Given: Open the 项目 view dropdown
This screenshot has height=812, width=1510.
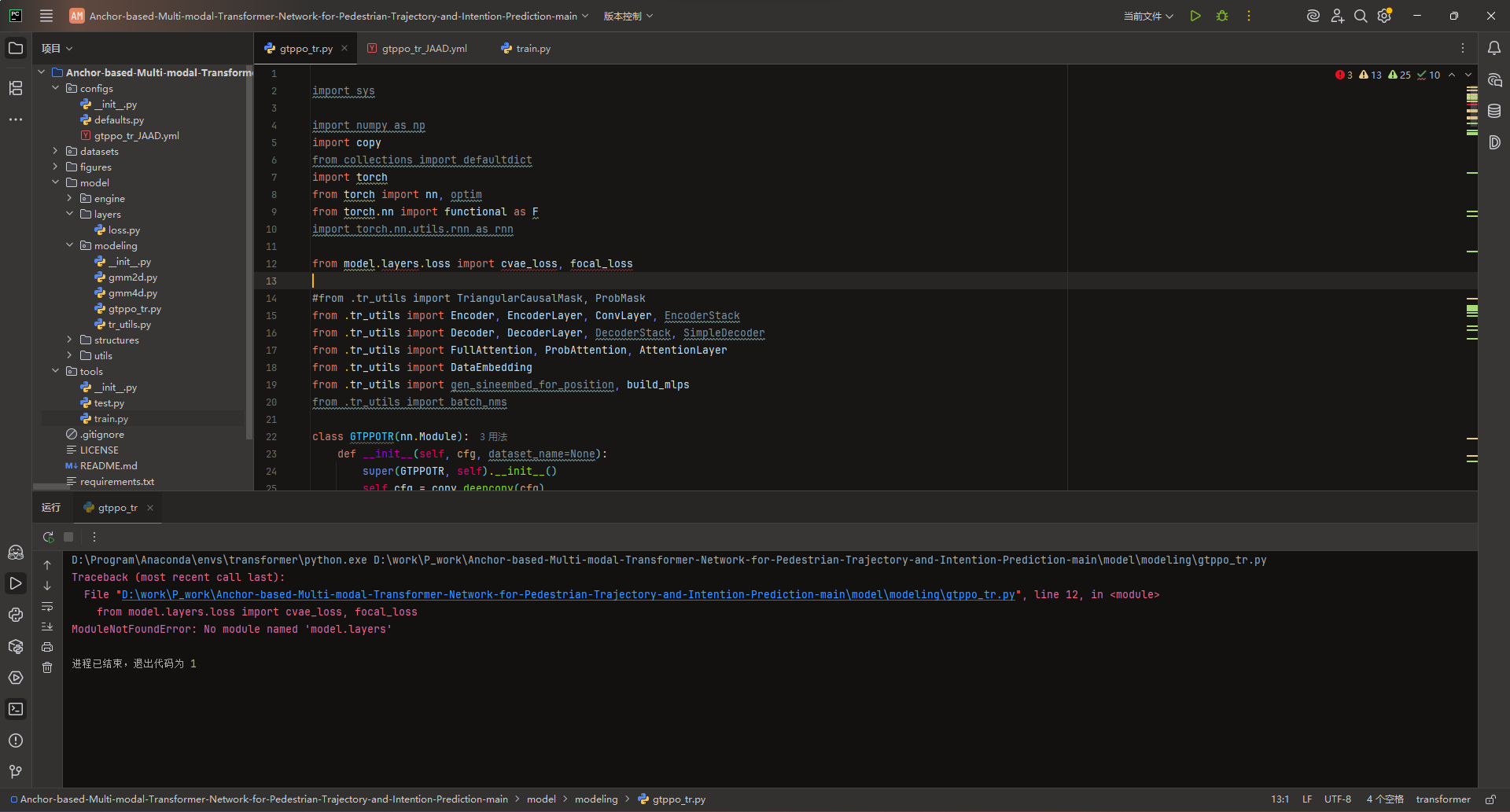Looking at the screenshot, I should click(57, 48).
